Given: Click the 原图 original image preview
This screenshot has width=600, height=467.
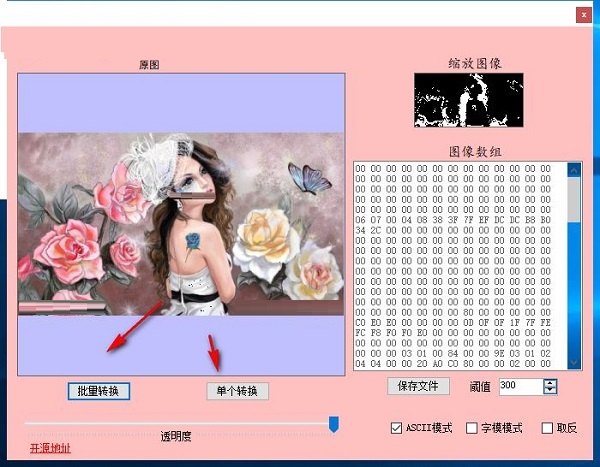Looking at the screenshot, I should [181, 224].
